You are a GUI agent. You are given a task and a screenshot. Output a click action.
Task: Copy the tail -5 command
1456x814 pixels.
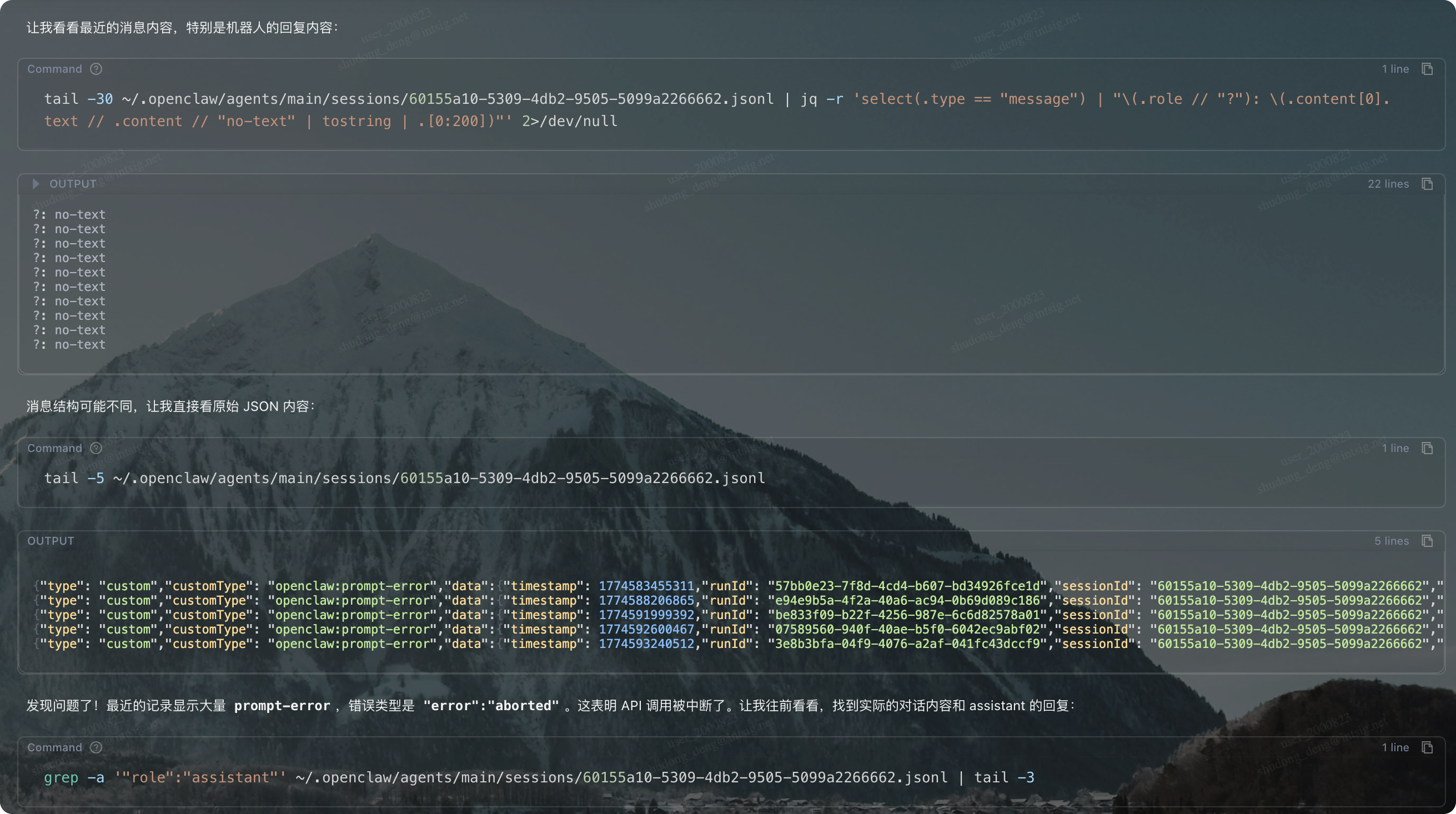[x=1427, y=448]
